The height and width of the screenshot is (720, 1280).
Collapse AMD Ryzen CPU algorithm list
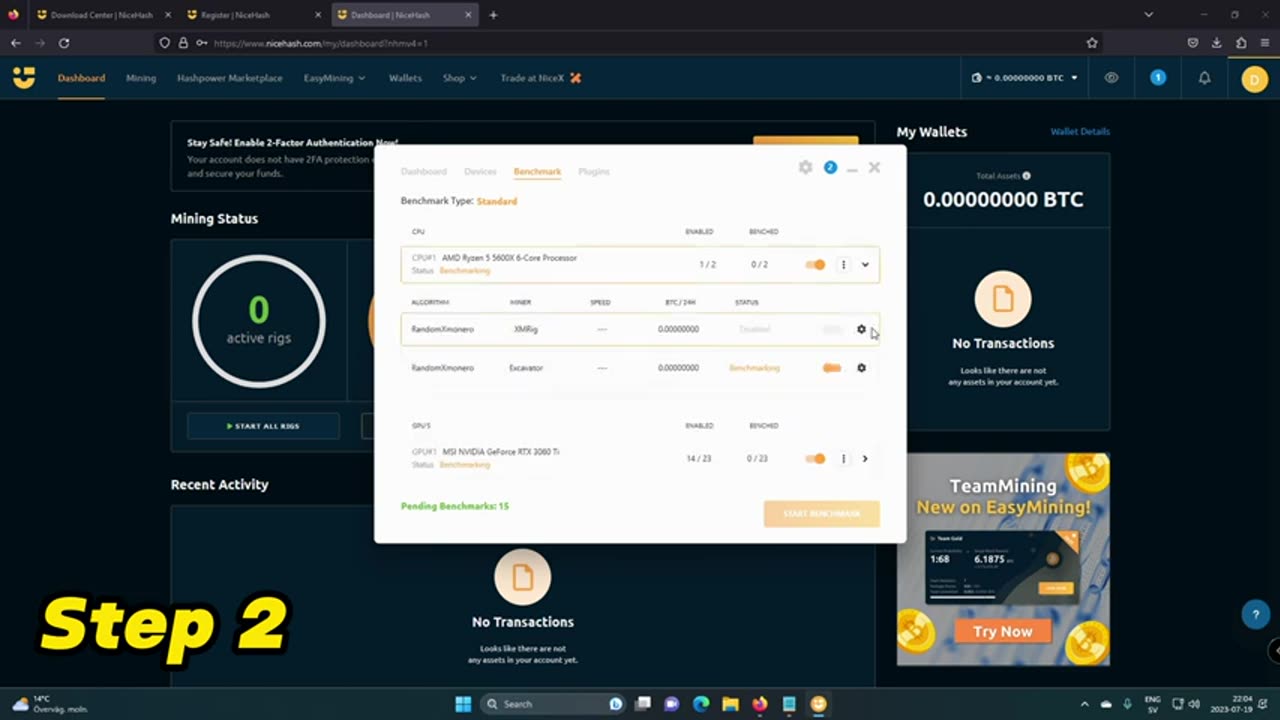click(865, 265)
